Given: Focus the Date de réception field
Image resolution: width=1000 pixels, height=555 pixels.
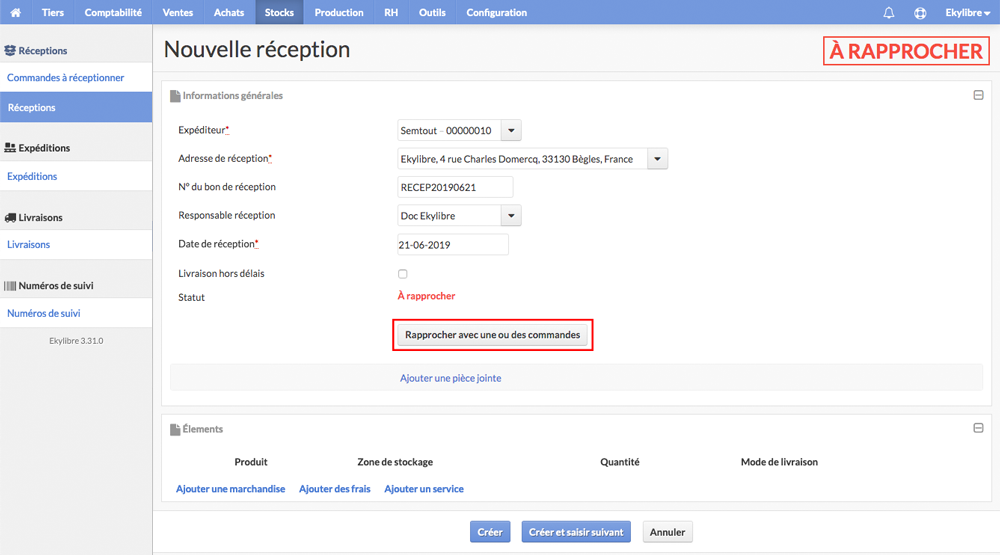Looking at the screenshot, I should [453, 244].
